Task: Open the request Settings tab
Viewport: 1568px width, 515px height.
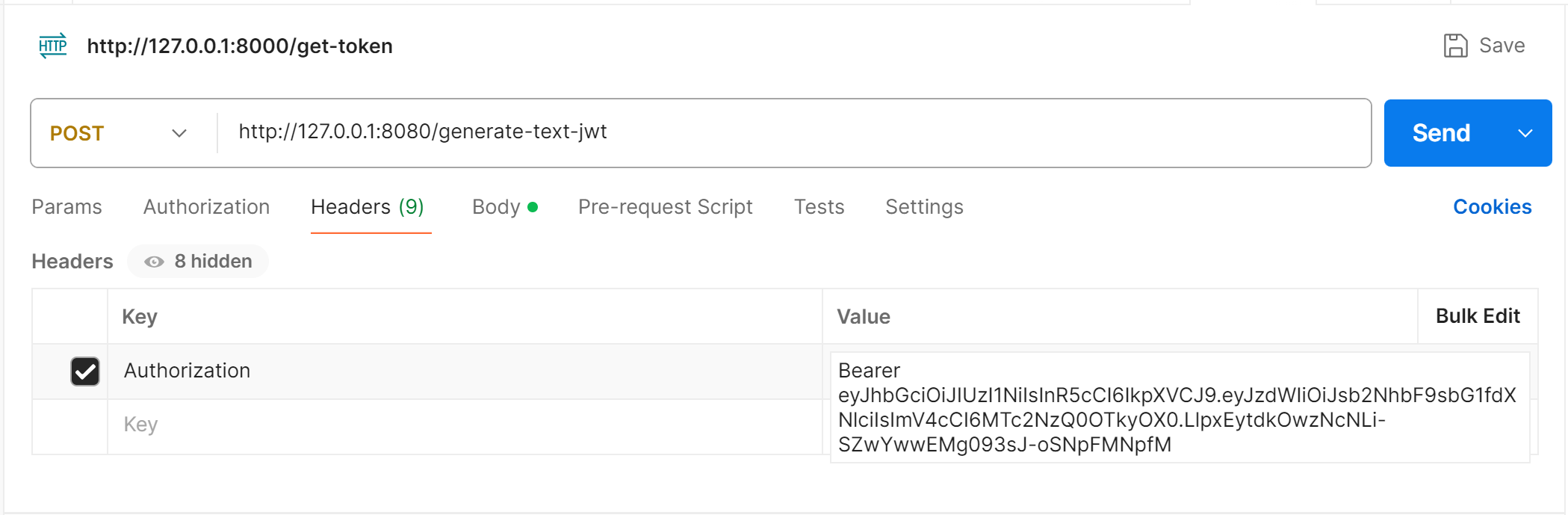Action: (924, 207)
